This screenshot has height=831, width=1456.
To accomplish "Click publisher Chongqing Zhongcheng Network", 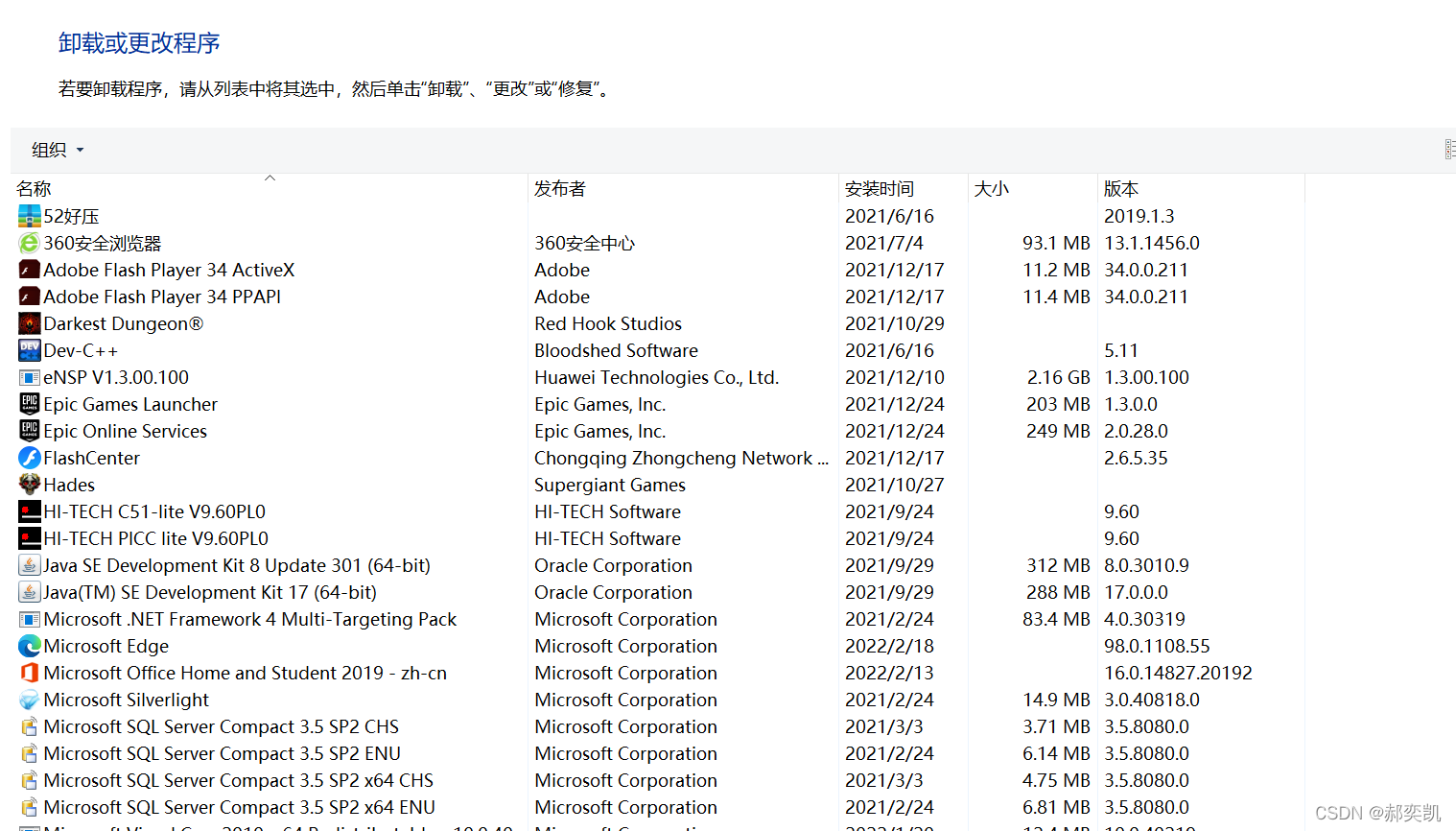I will (681, 458).
